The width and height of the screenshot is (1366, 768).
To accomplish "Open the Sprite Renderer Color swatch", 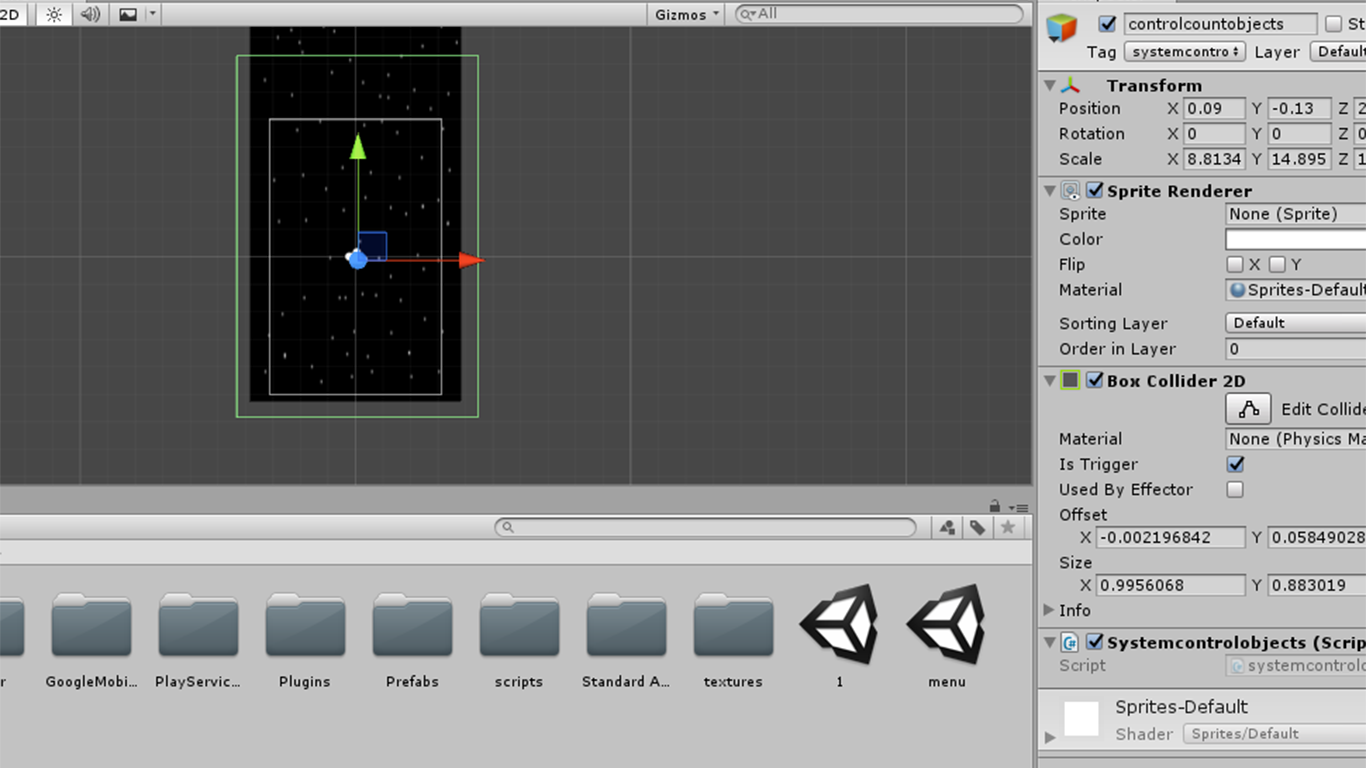I will pyautogui.click(x=1296, y=239).
